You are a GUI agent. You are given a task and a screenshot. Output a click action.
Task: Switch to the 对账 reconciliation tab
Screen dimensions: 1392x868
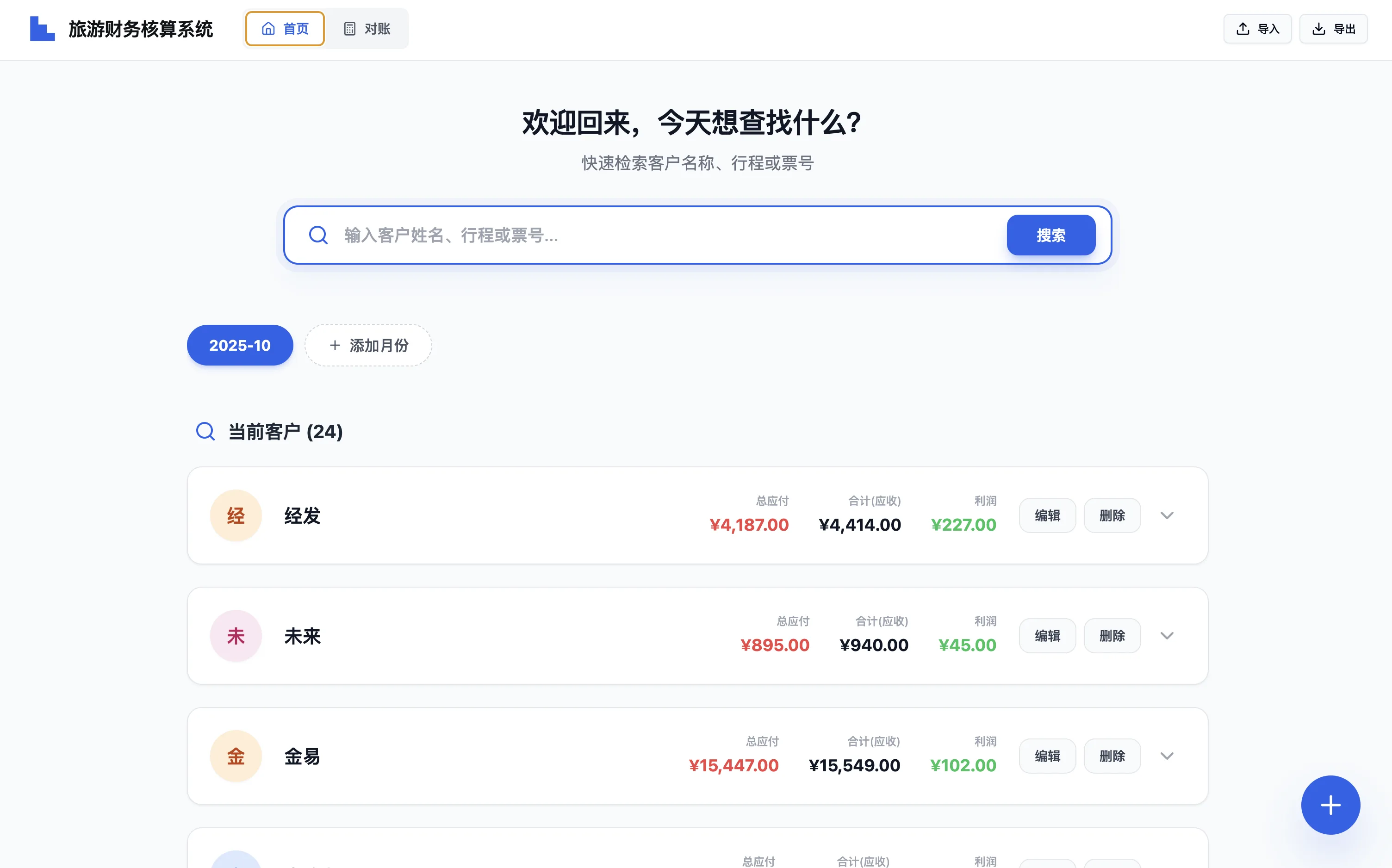click(x=367, y=29)
